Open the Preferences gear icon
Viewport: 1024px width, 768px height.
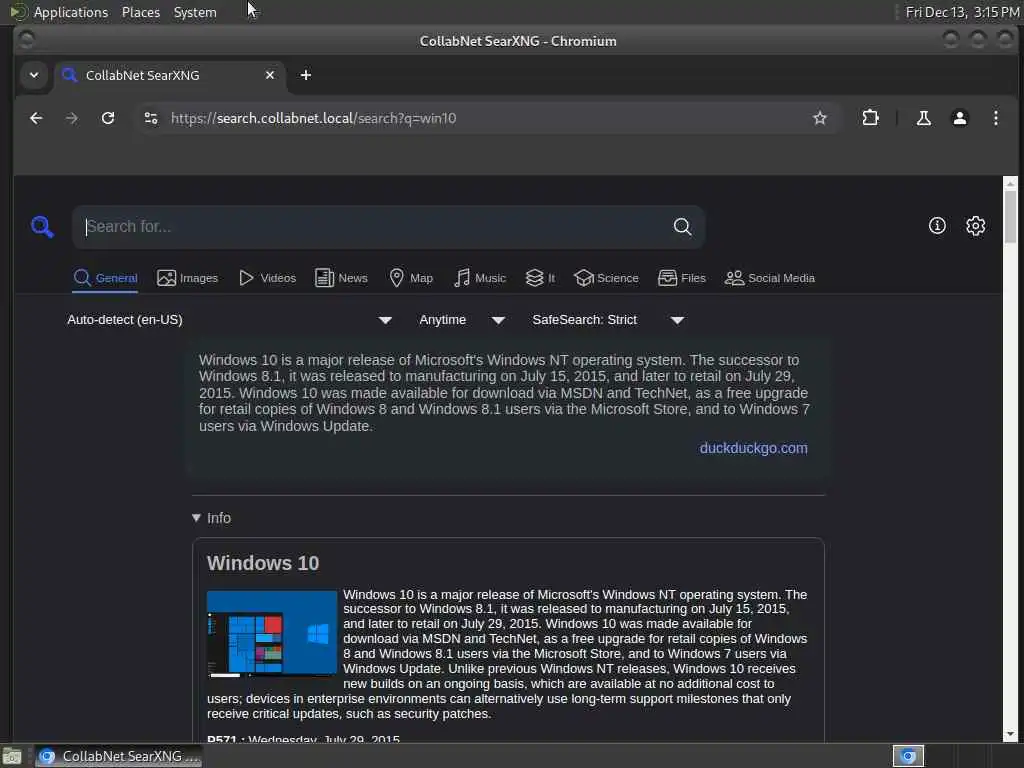(976, 226)
